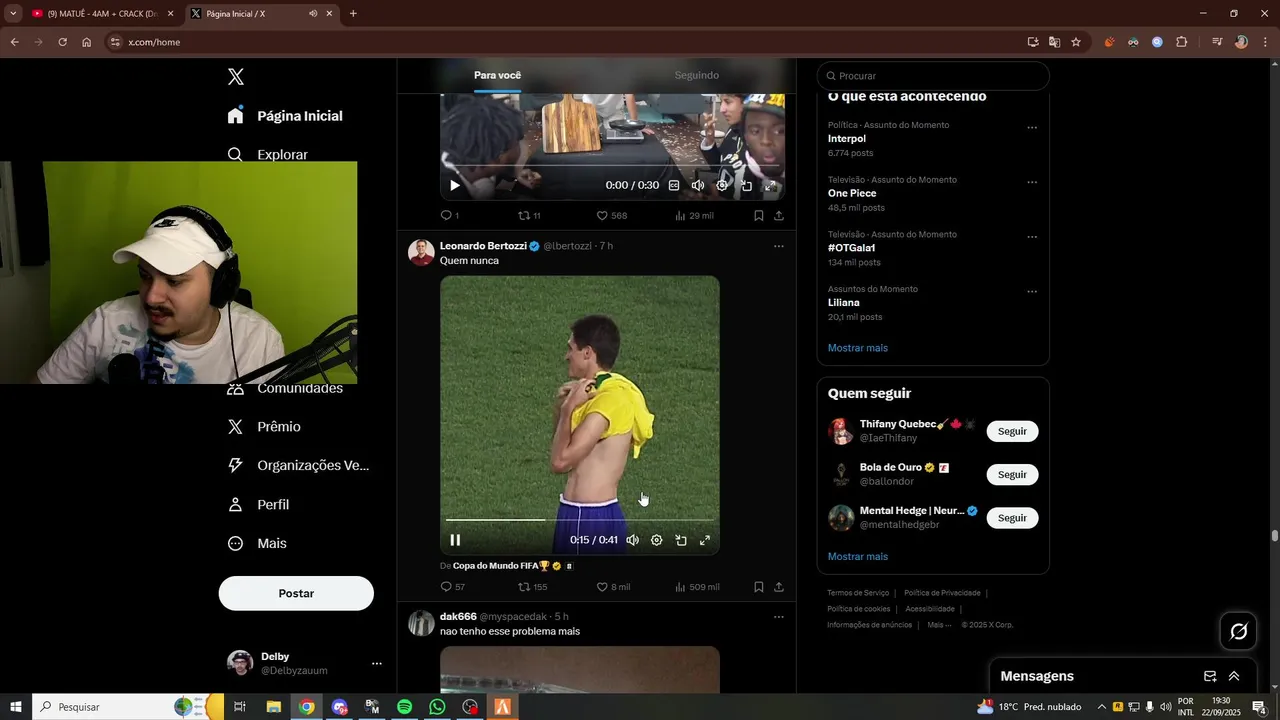Open WhatsApp from the taskbar
1280x720 pixels.
[x=437, y=707]
